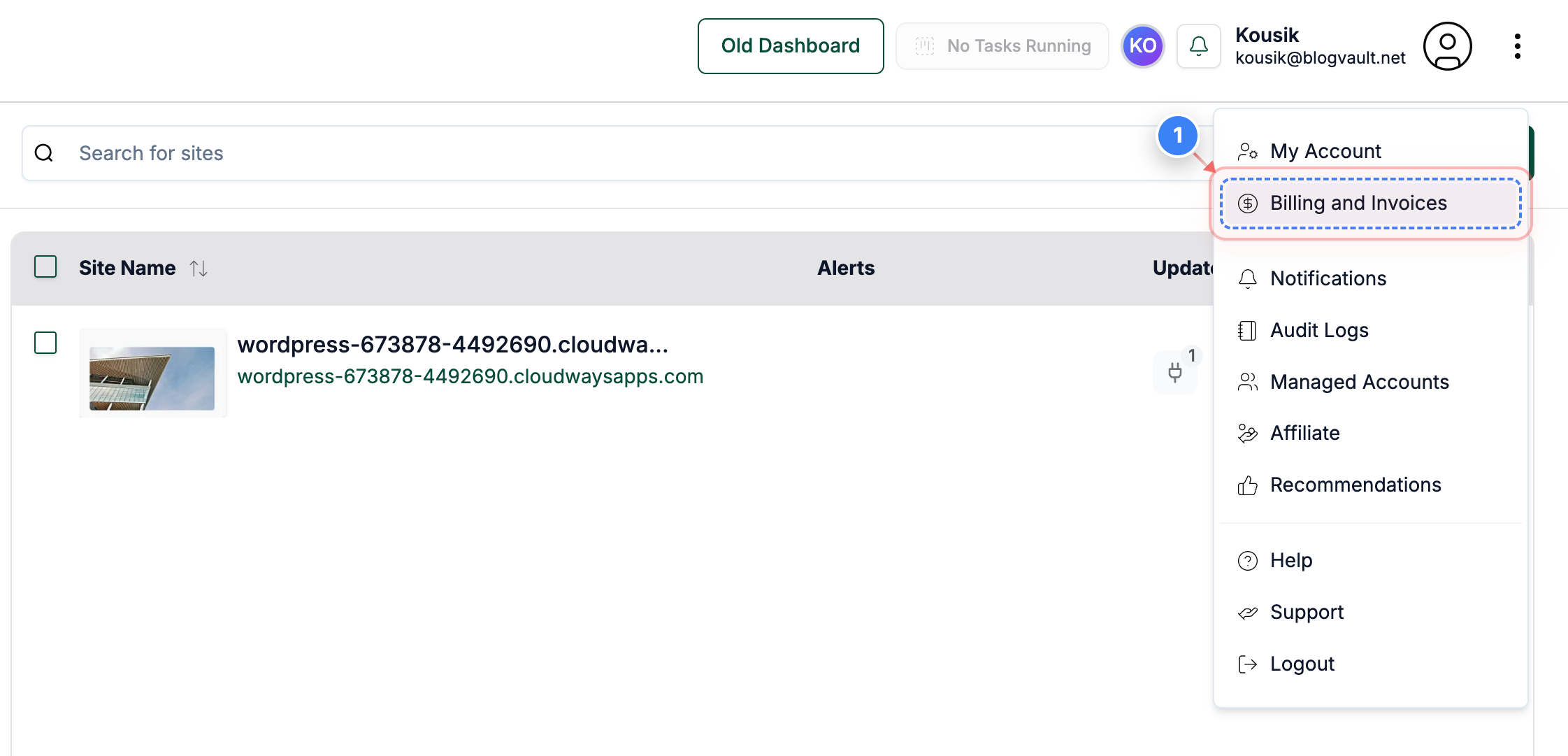Choose Managed Accounts in dropdown menu

(1359, 382)
